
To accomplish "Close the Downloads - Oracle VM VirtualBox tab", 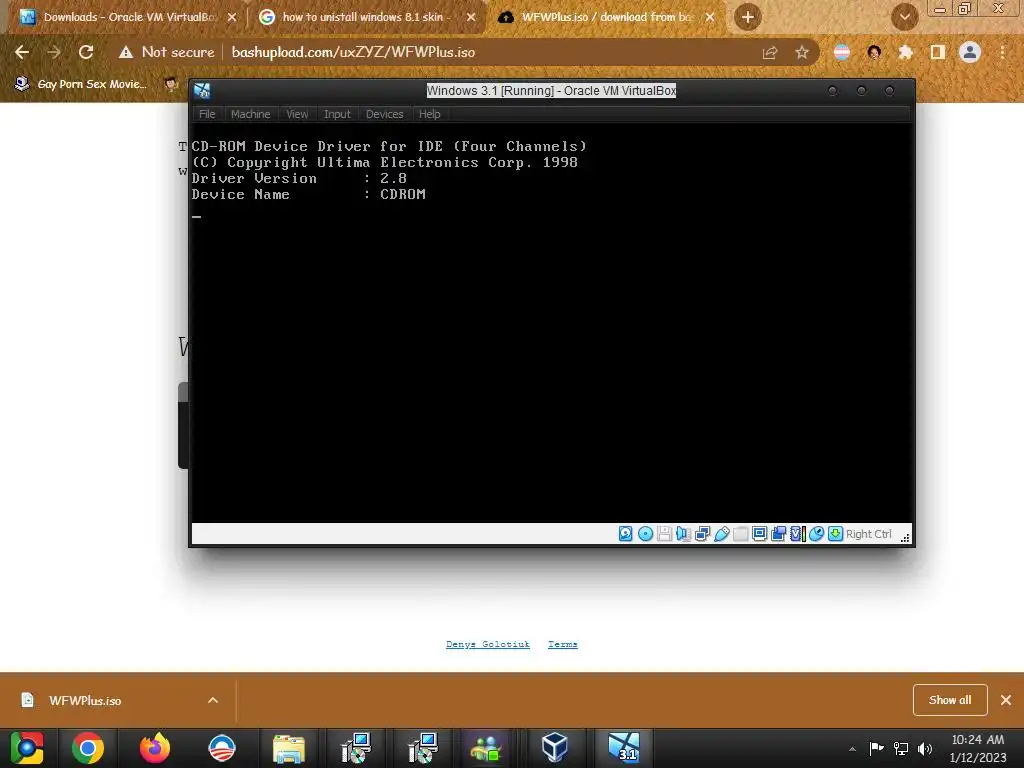I will (x=232, y=17).
